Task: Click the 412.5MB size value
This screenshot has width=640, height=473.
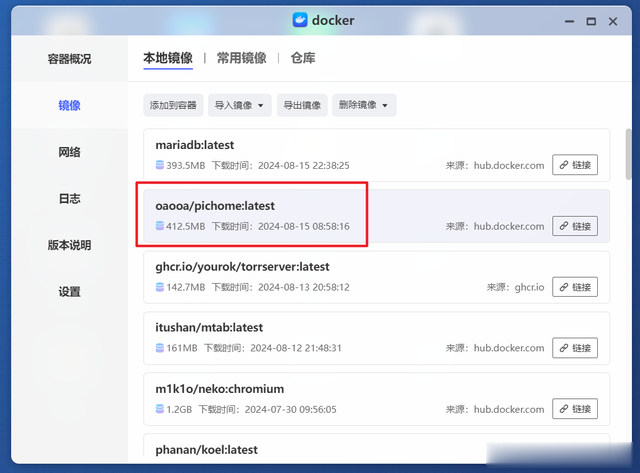Action: pos(186,226)
